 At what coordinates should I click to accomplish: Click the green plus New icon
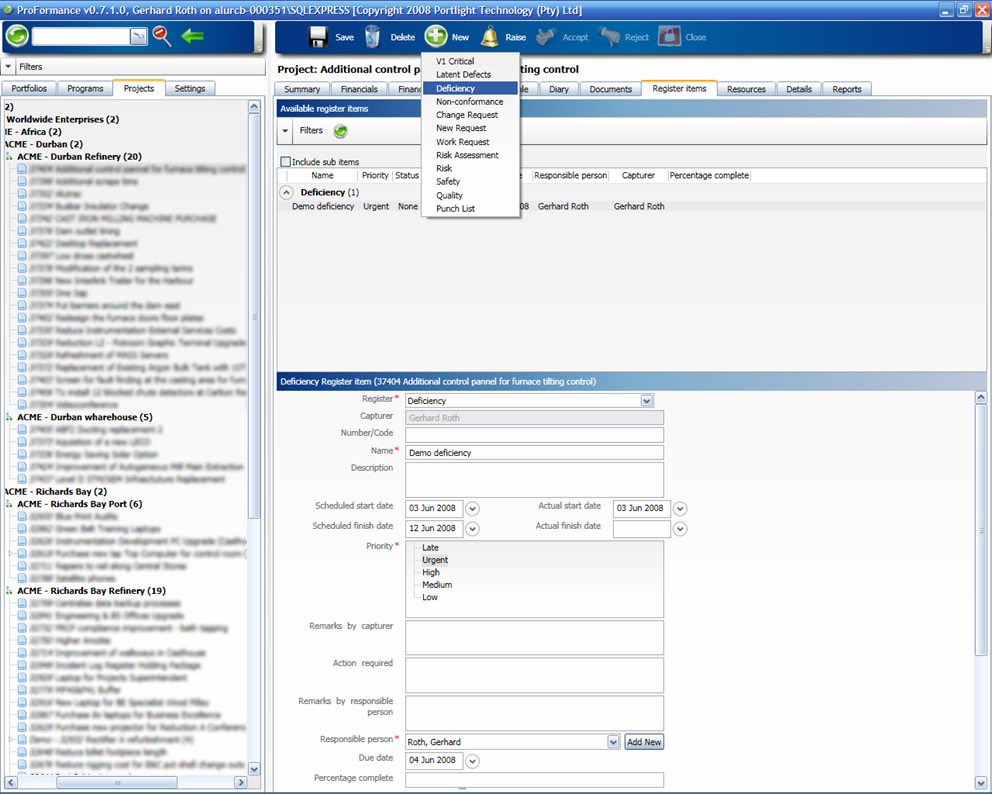[x=436, y=36]
